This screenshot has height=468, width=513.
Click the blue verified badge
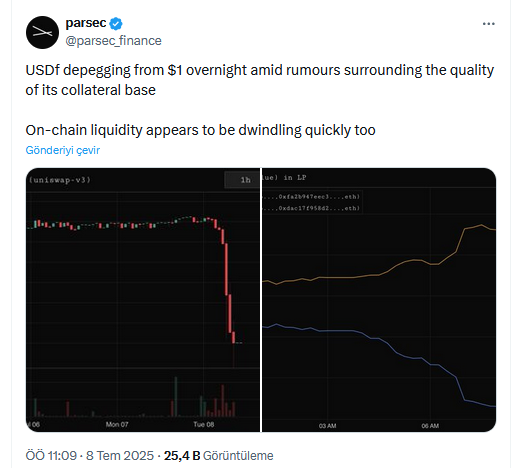point(116,24)
